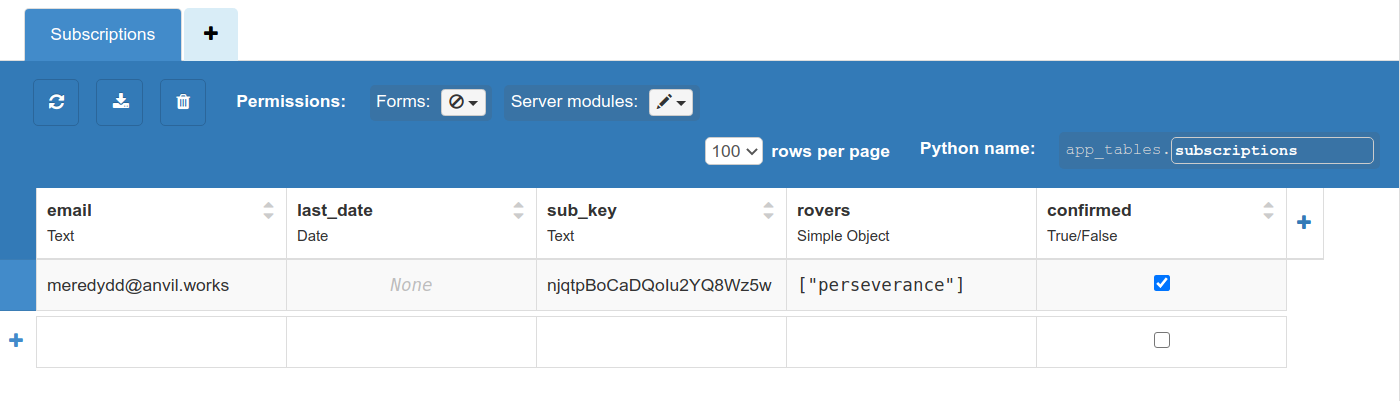Sort by sub_key column arrows
The width and height of the screenshot is (1400, 401).
coord(768,211)
